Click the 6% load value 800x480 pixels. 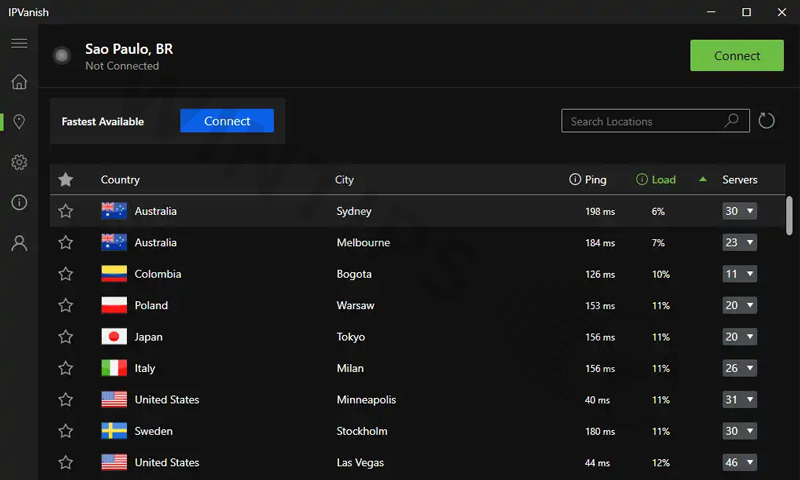658,211
